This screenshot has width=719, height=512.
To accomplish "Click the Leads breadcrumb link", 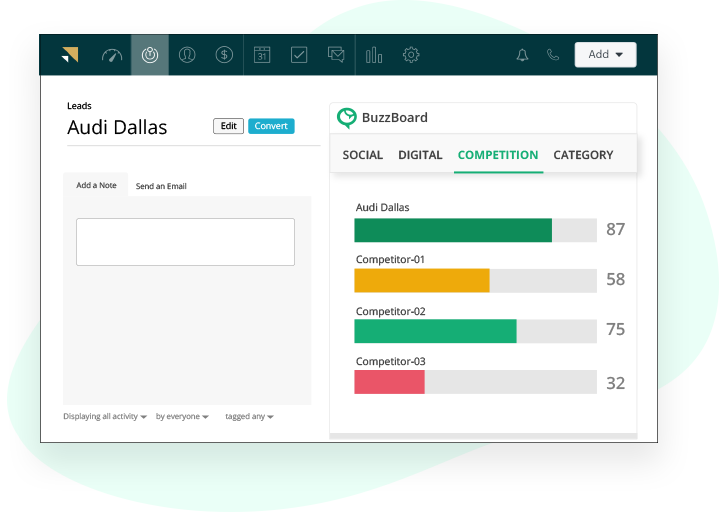I will (x=79, y=106).
